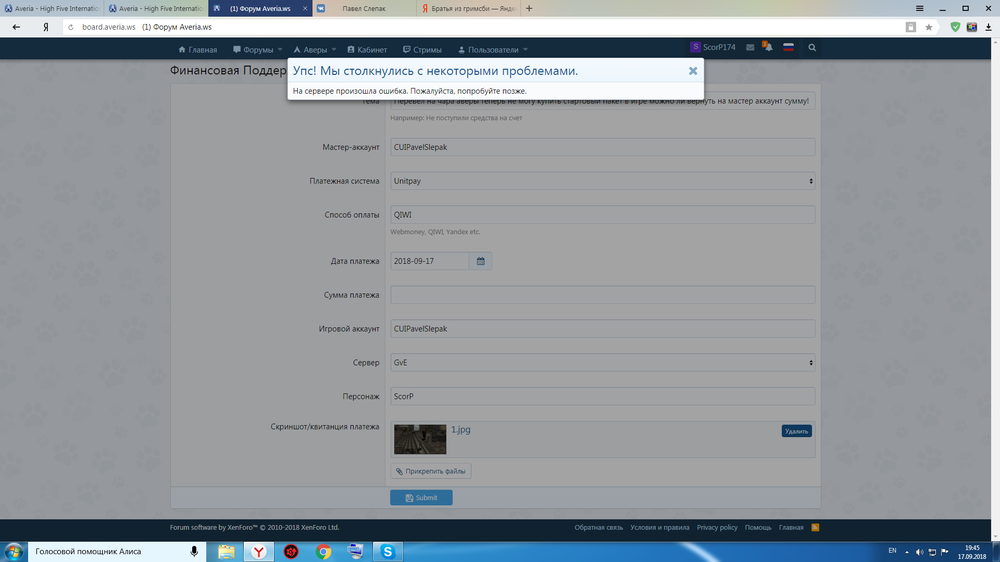The height and width of the screenshot is (562, 1000).
Task: Close the server error popup
Action: 692,71
